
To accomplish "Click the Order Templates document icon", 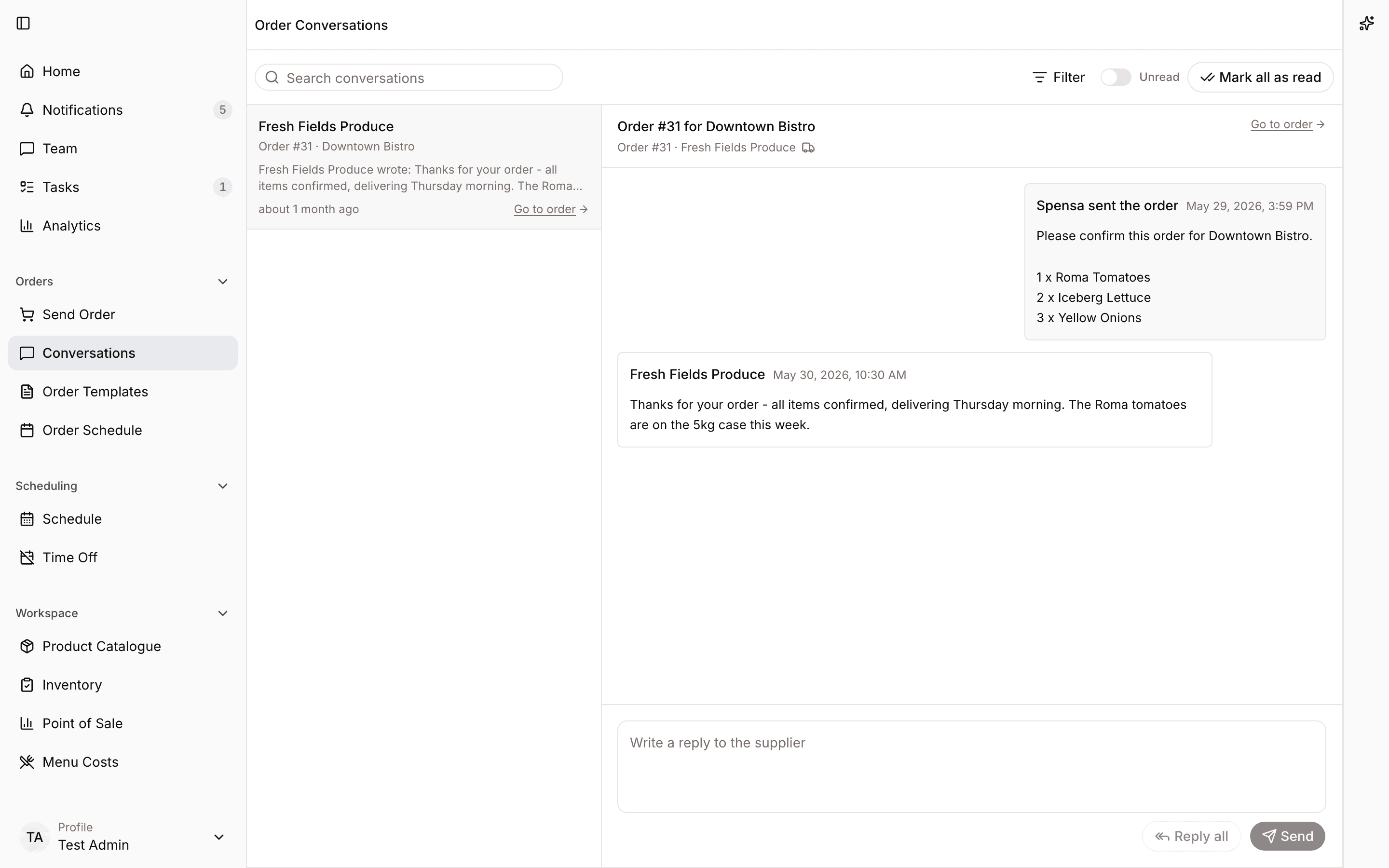I will [27, 392].
